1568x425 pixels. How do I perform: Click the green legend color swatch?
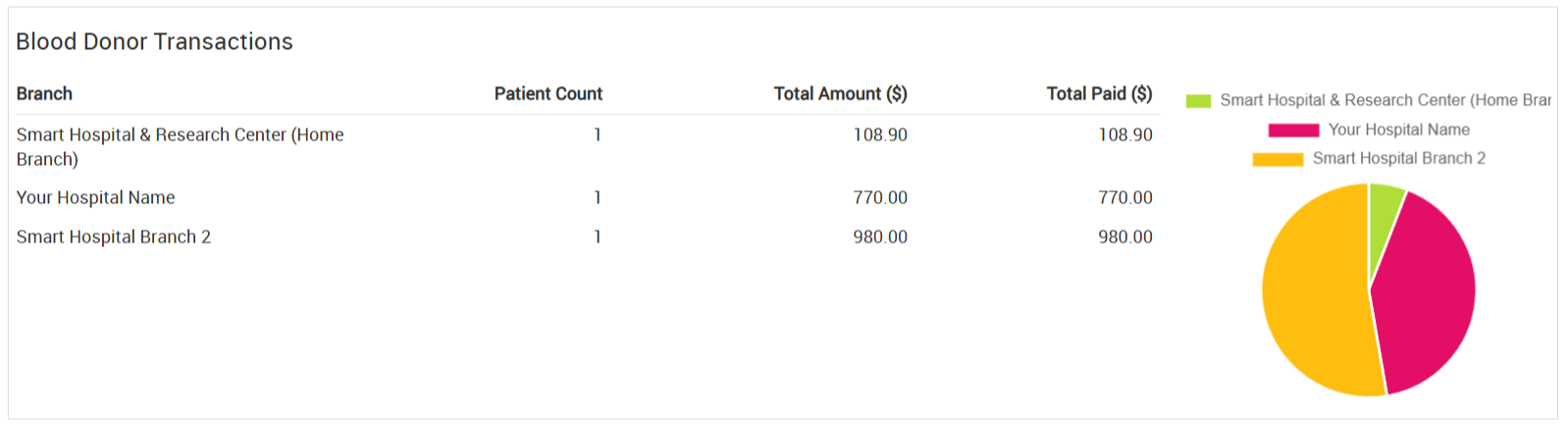1198,101
